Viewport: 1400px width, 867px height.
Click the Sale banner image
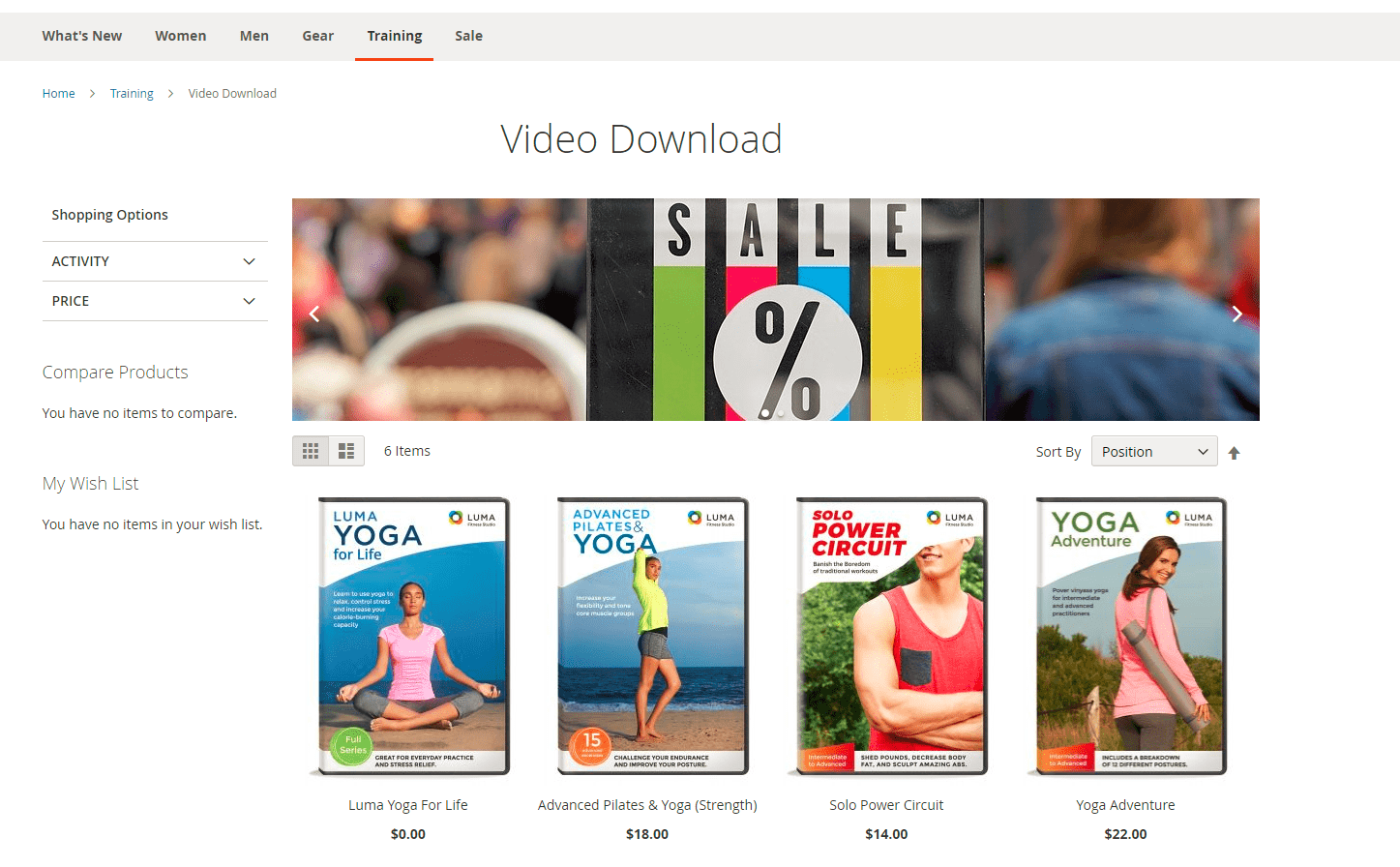pos(775,310)
